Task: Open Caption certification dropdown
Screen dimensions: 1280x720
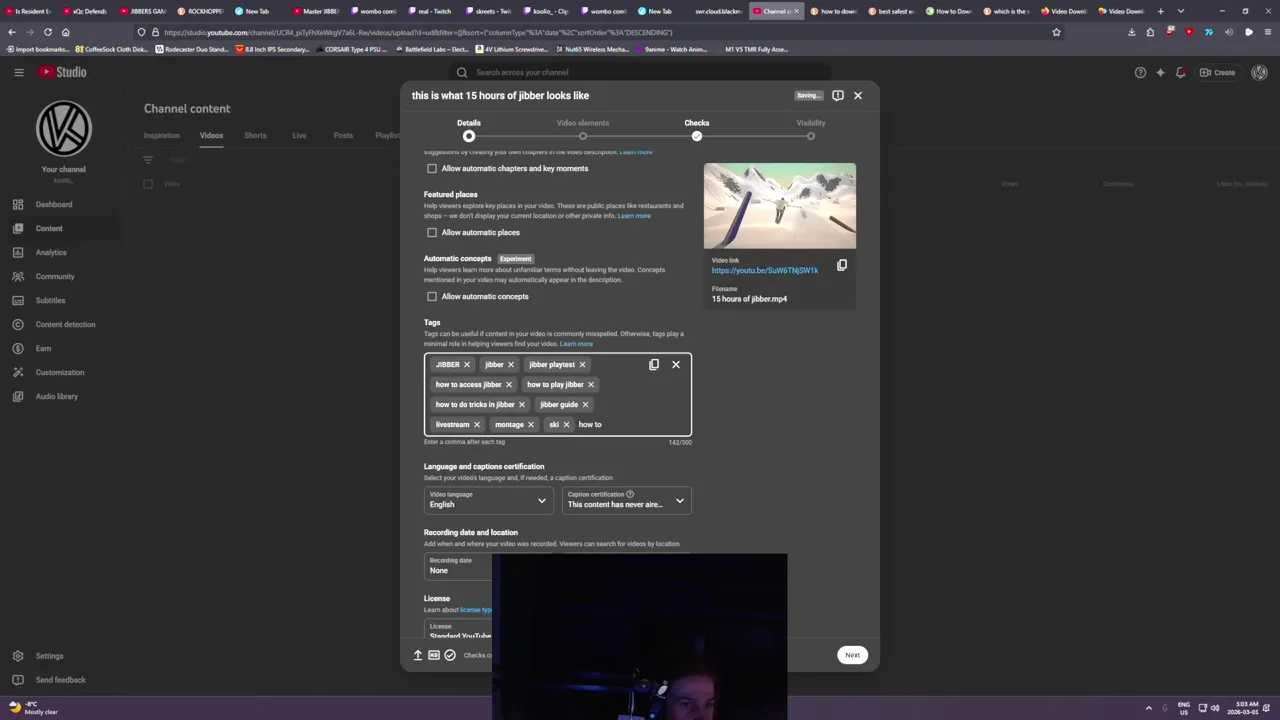Action: (626, 500)
